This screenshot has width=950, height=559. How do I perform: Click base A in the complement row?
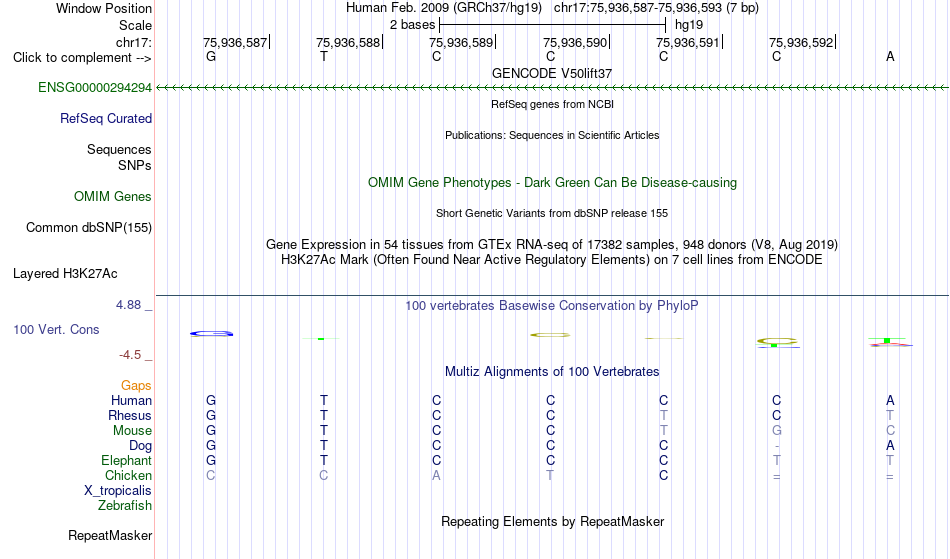(890, 57)
